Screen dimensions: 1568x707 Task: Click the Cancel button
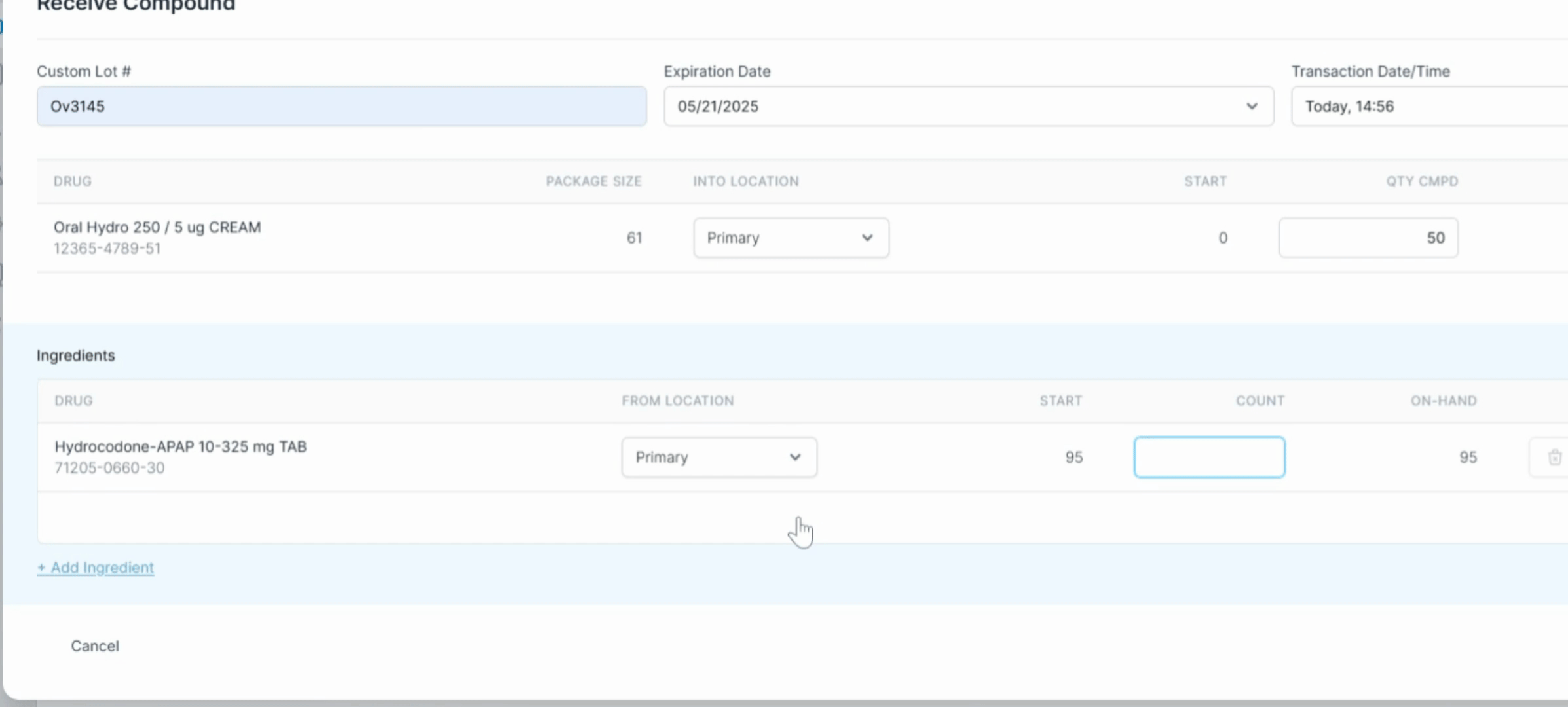pyautogui.click(x=94, y=645)
